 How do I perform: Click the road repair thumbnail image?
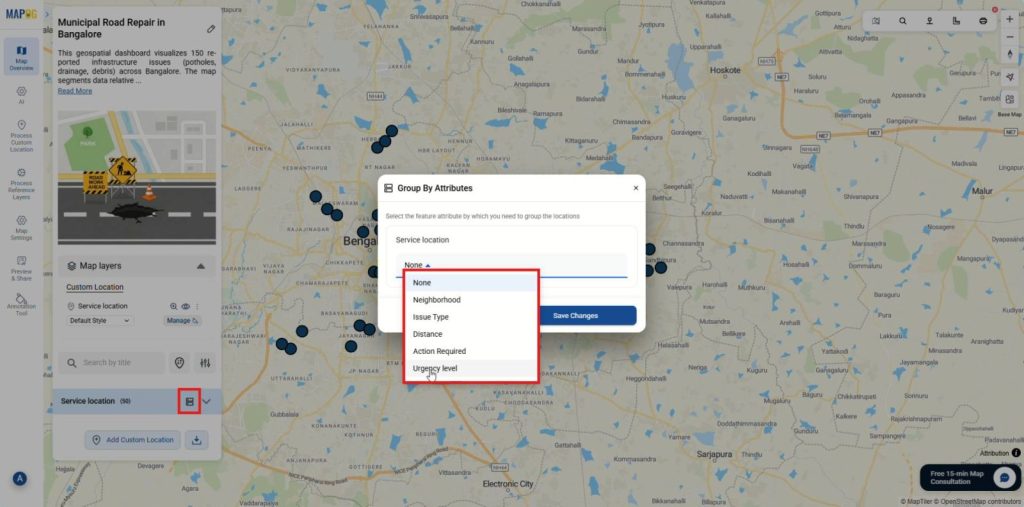point(137,178)
